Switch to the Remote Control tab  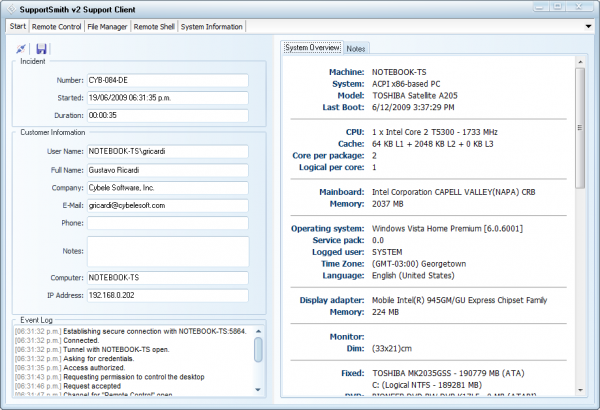(x=56, y=27)
